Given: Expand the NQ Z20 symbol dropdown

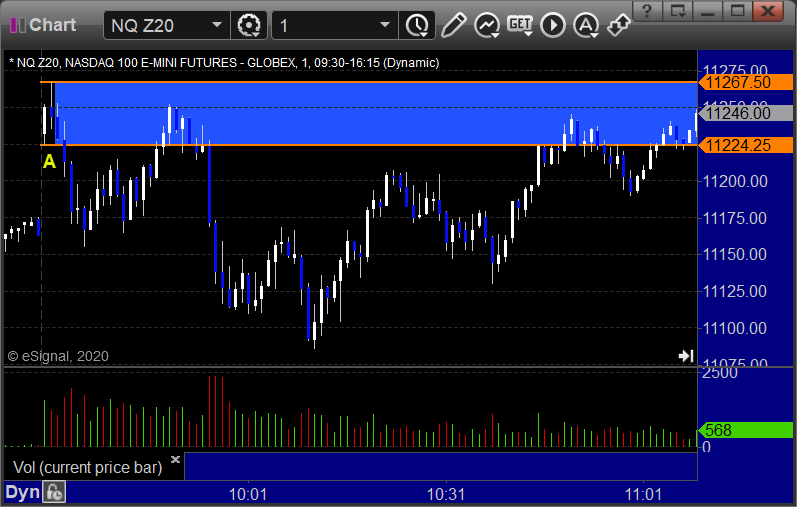Looking at the screenshot, I should tap(217, 25).
